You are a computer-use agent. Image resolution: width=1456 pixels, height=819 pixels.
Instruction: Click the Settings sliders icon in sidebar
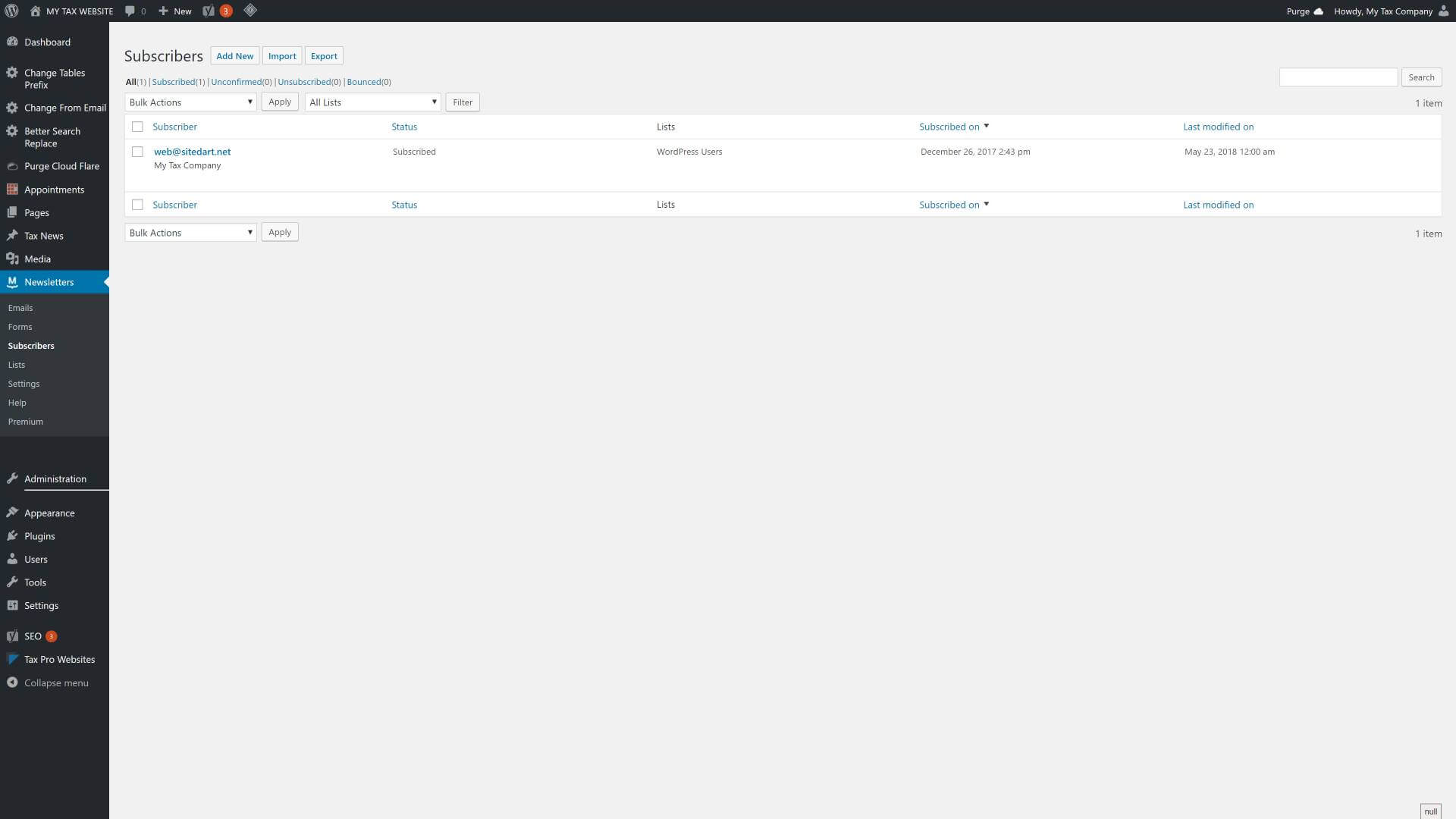point(12,605)
